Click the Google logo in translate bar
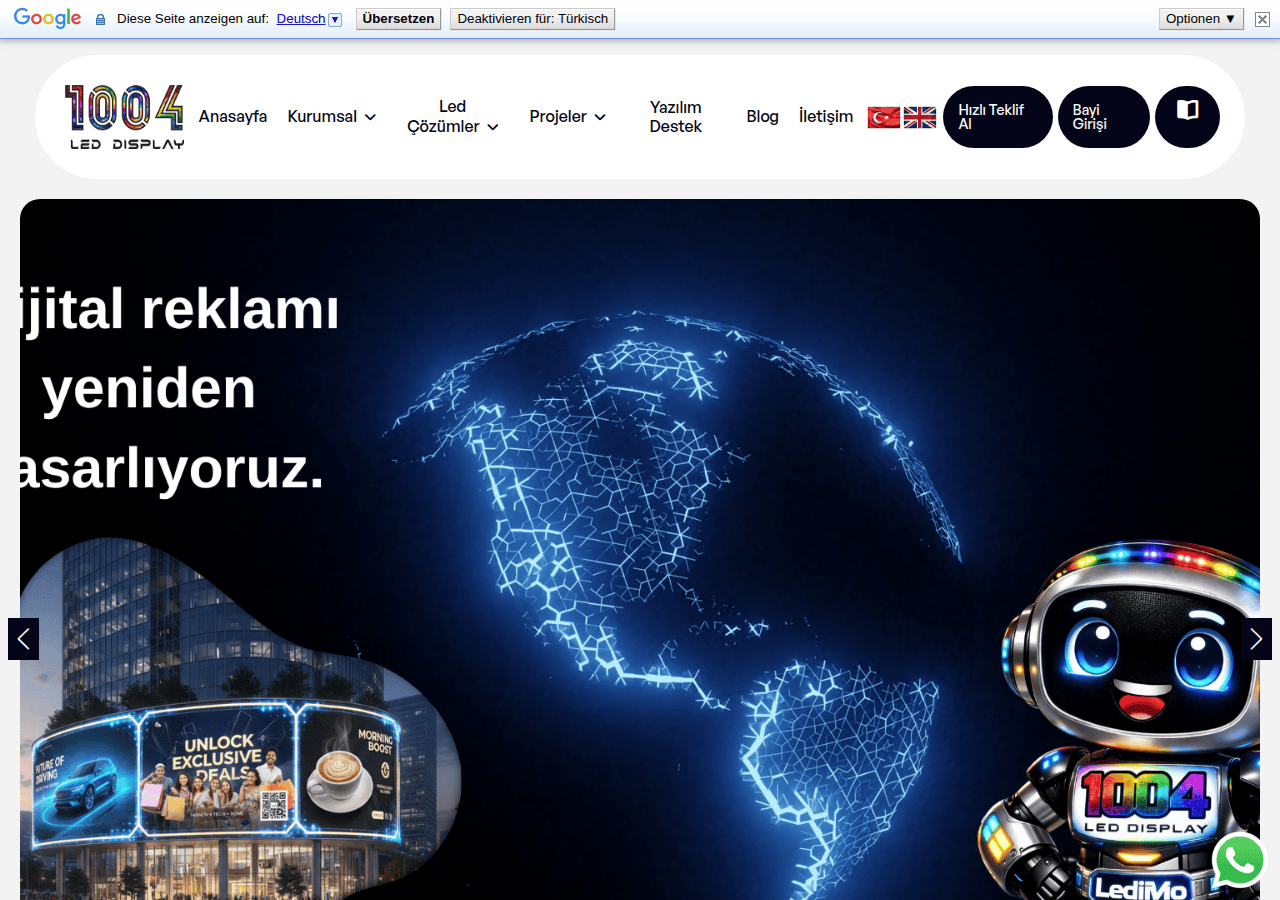The width and height of the screenshot is (1280, 900). point(47,18)
